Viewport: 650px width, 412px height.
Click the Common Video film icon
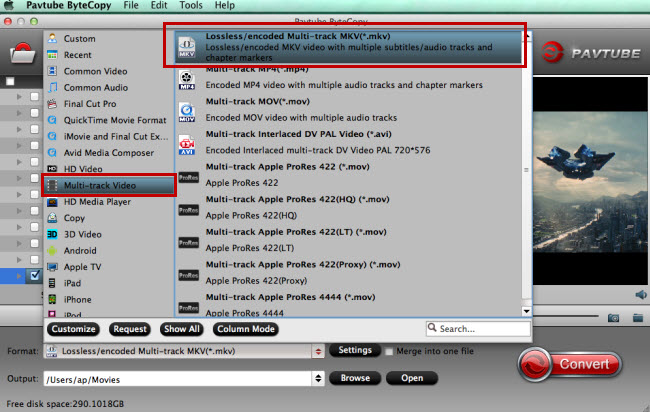click(52, 71)
